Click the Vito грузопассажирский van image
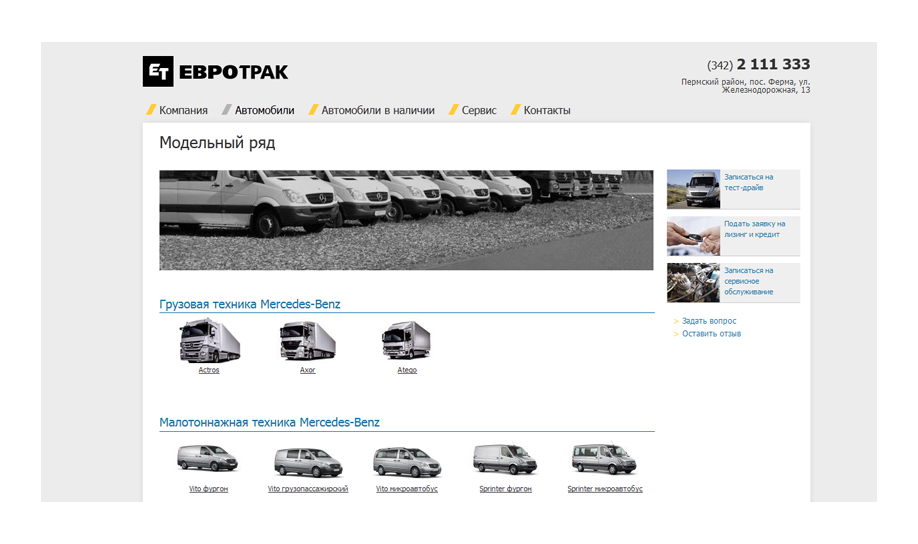 (308, 463)
